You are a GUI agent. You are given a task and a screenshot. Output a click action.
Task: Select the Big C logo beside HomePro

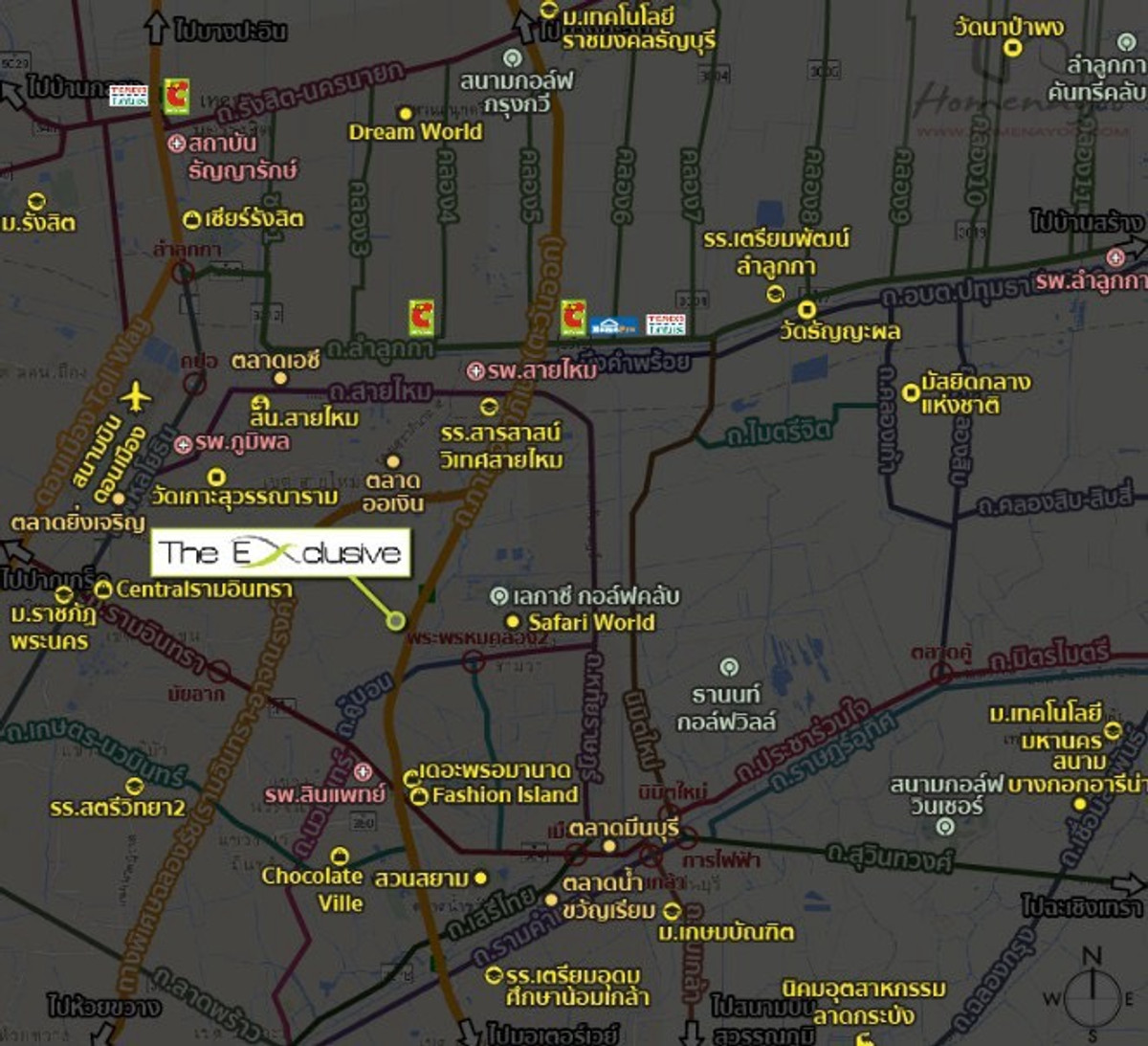tap(573, 318)
